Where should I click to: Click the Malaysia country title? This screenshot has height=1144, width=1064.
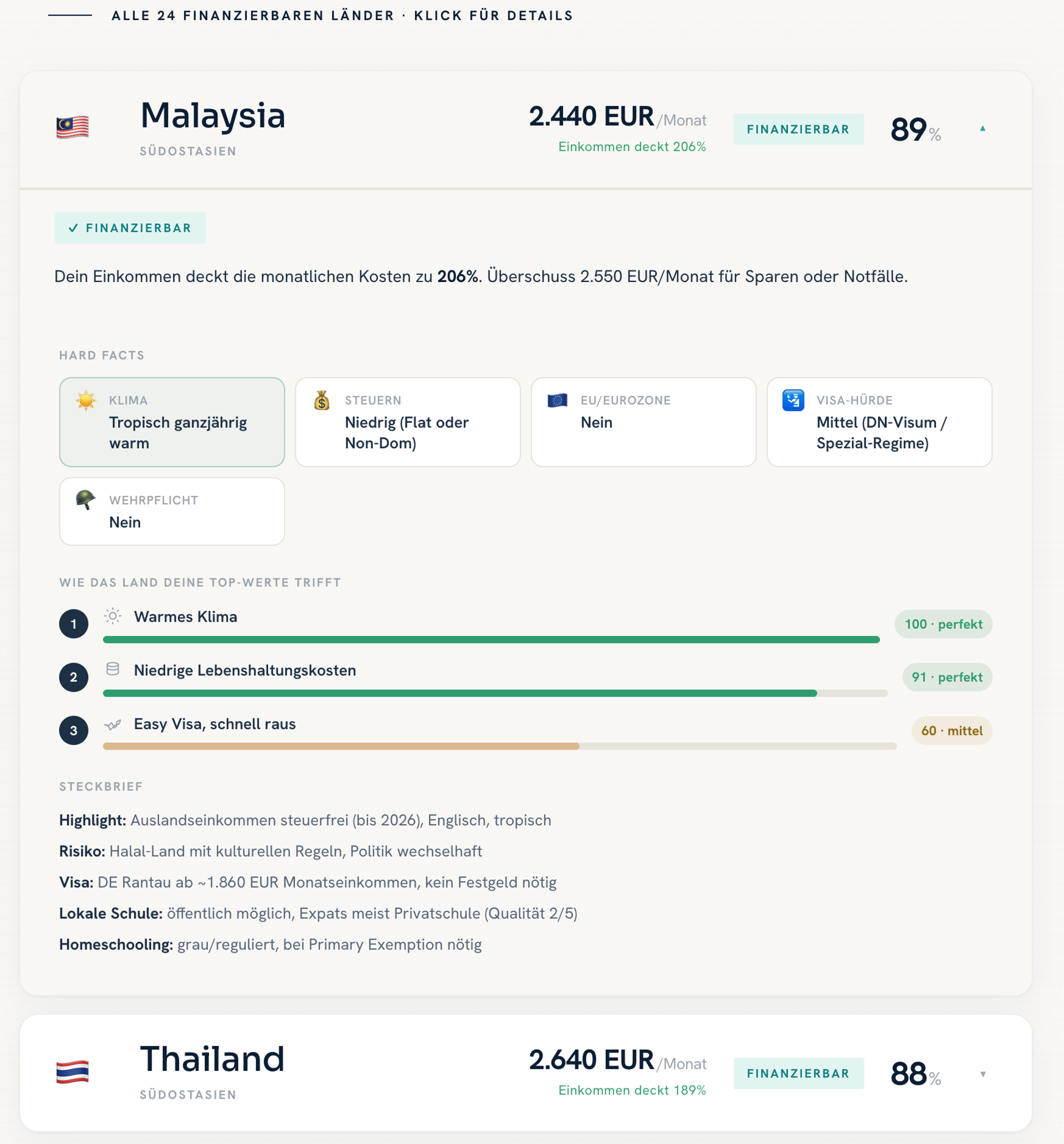[212, 115]
